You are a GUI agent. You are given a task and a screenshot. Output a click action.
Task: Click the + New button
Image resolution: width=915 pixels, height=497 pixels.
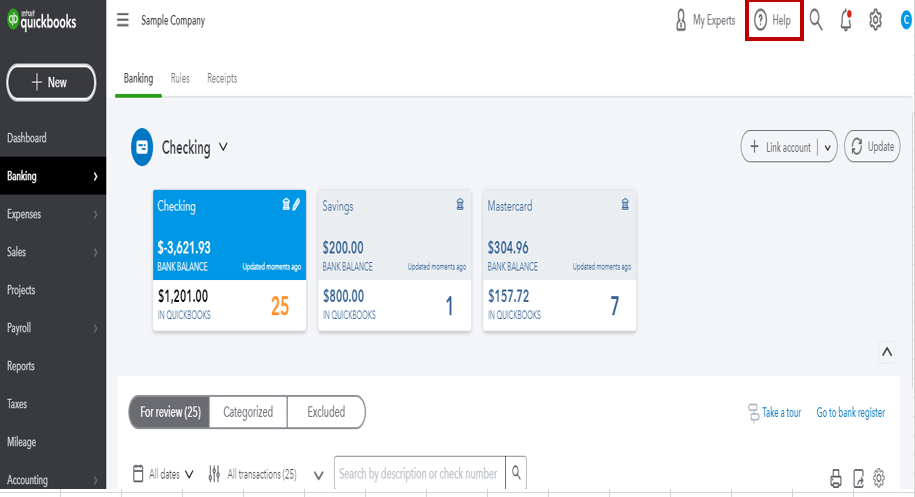tap(51, 82)
